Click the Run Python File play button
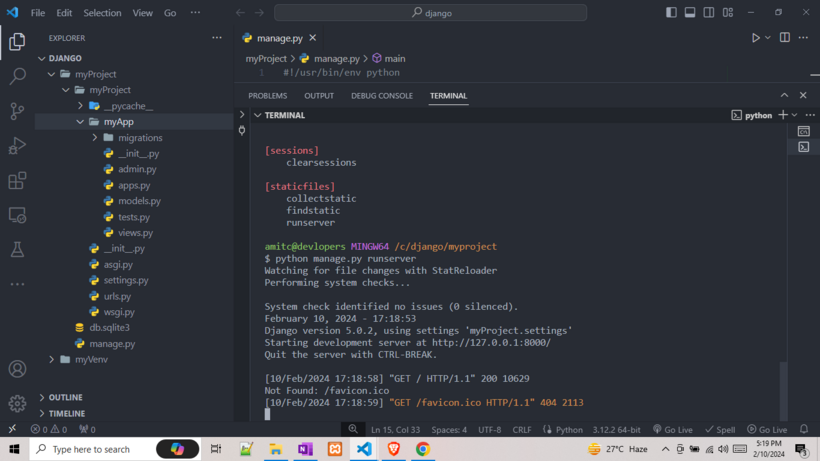Screen dimensions: 820x461 coord(756,38)
